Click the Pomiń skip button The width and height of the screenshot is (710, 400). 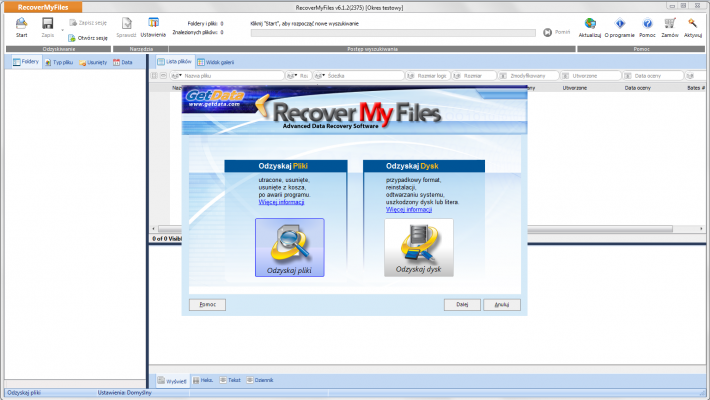tap(557, 32)
